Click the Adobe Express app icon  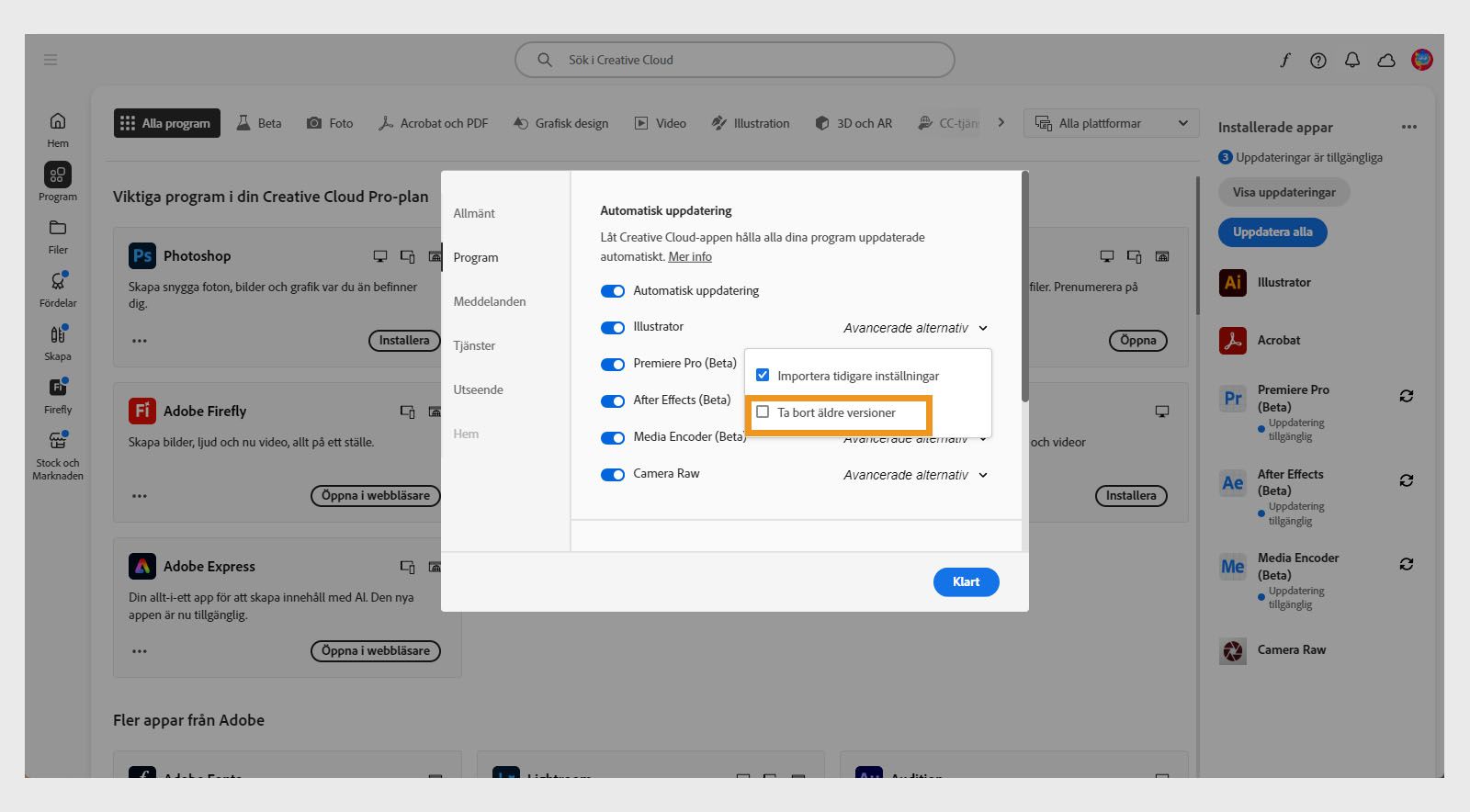tap(142, 566)
